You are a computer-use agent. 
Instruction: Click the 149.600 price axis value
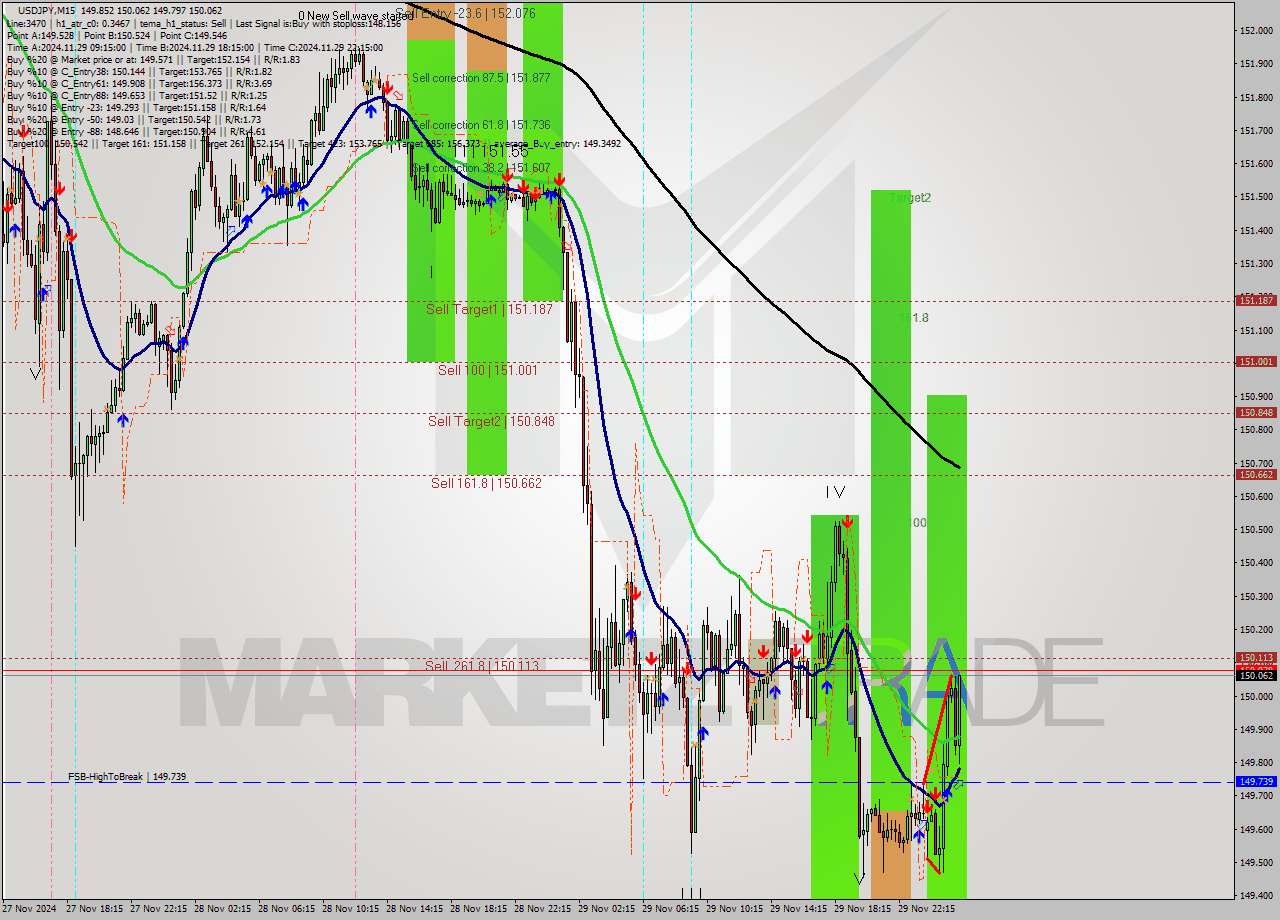coord(1256,830)
